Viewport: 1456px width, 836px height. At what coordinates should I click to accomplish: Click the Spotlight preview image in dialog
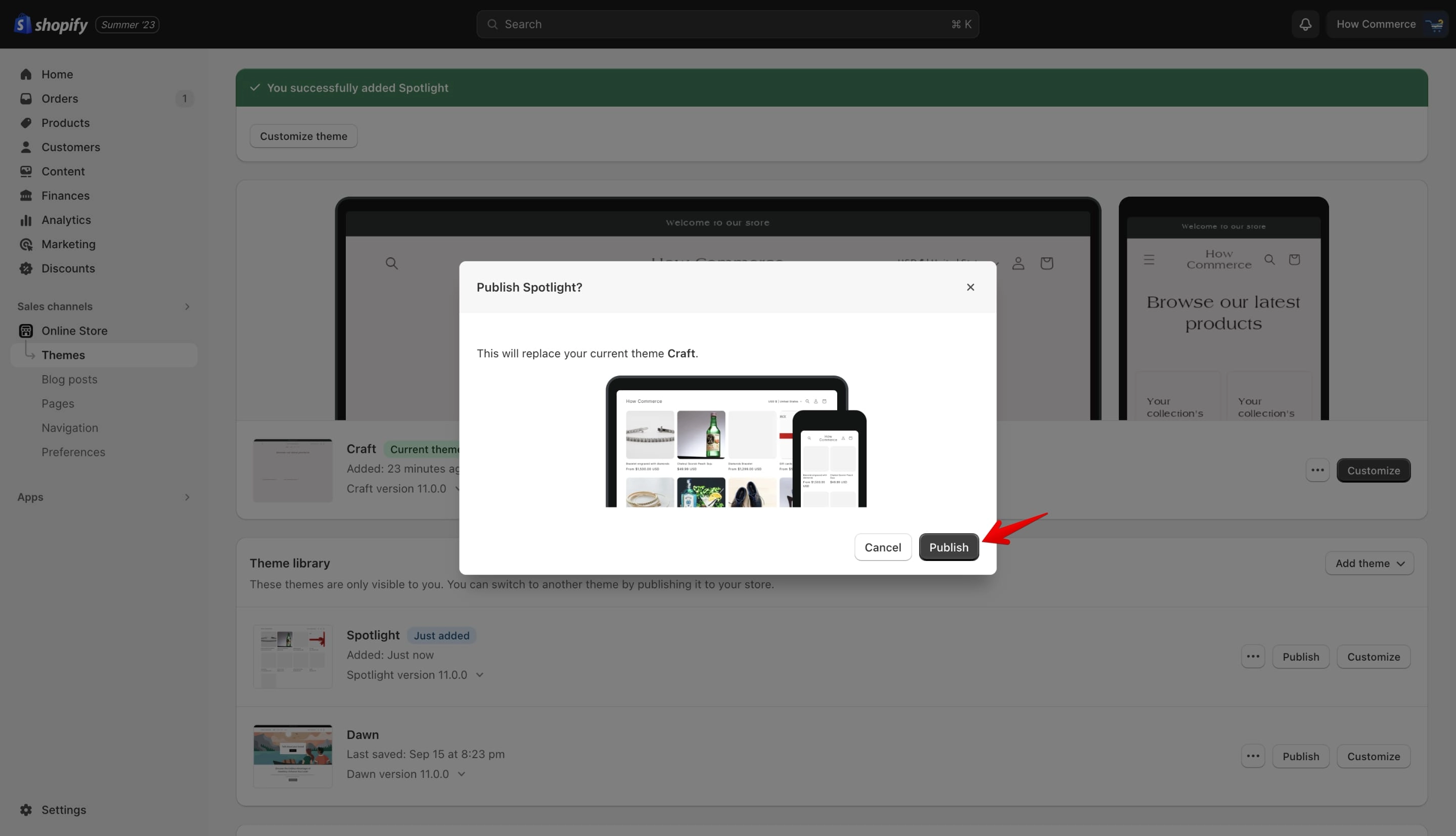(736, 442)
